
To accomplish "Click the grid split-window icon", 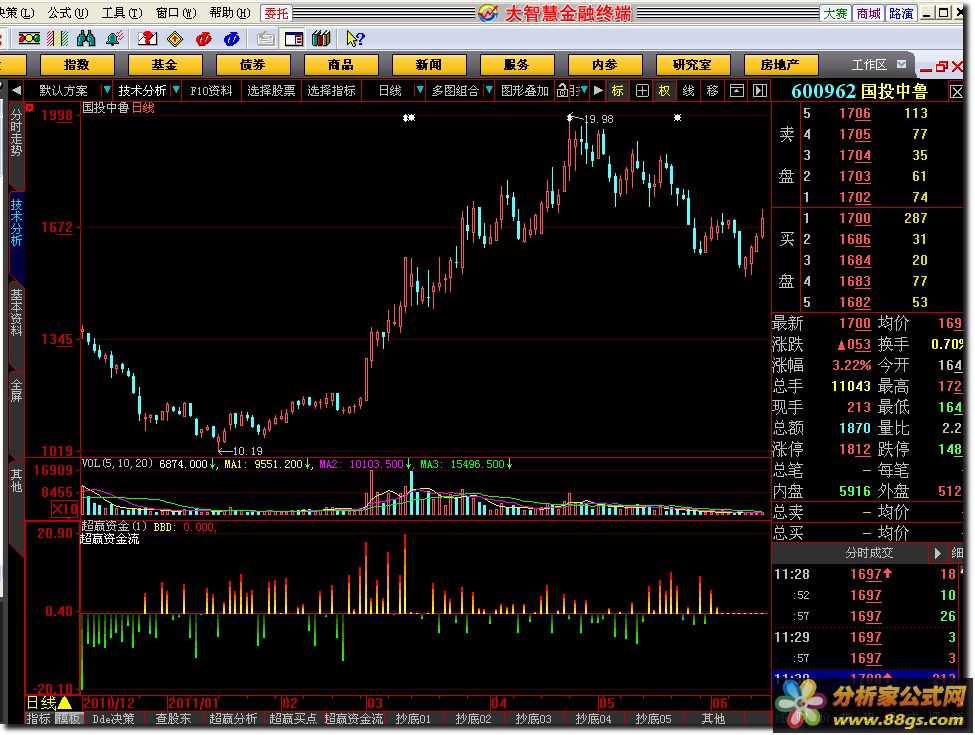I will [x=642, y=91].
